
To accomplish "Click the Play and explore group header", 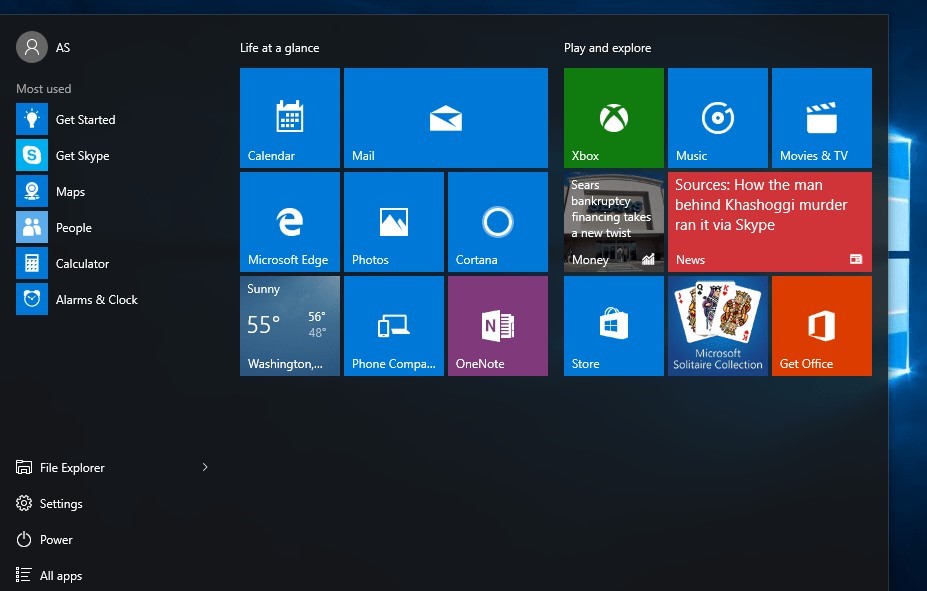I will [x=608, y=48].
